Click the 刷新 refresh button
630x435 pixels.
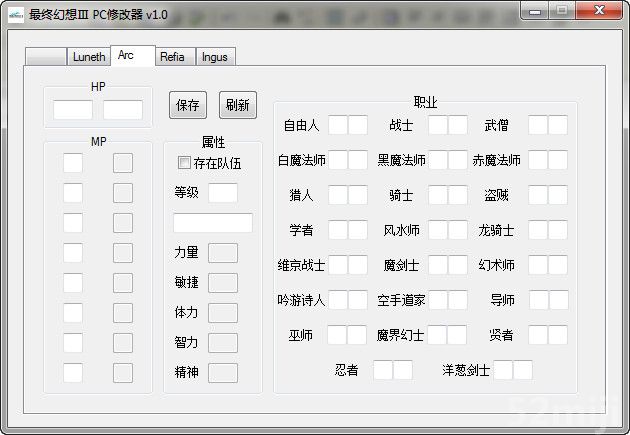click(x=237, y=105)
